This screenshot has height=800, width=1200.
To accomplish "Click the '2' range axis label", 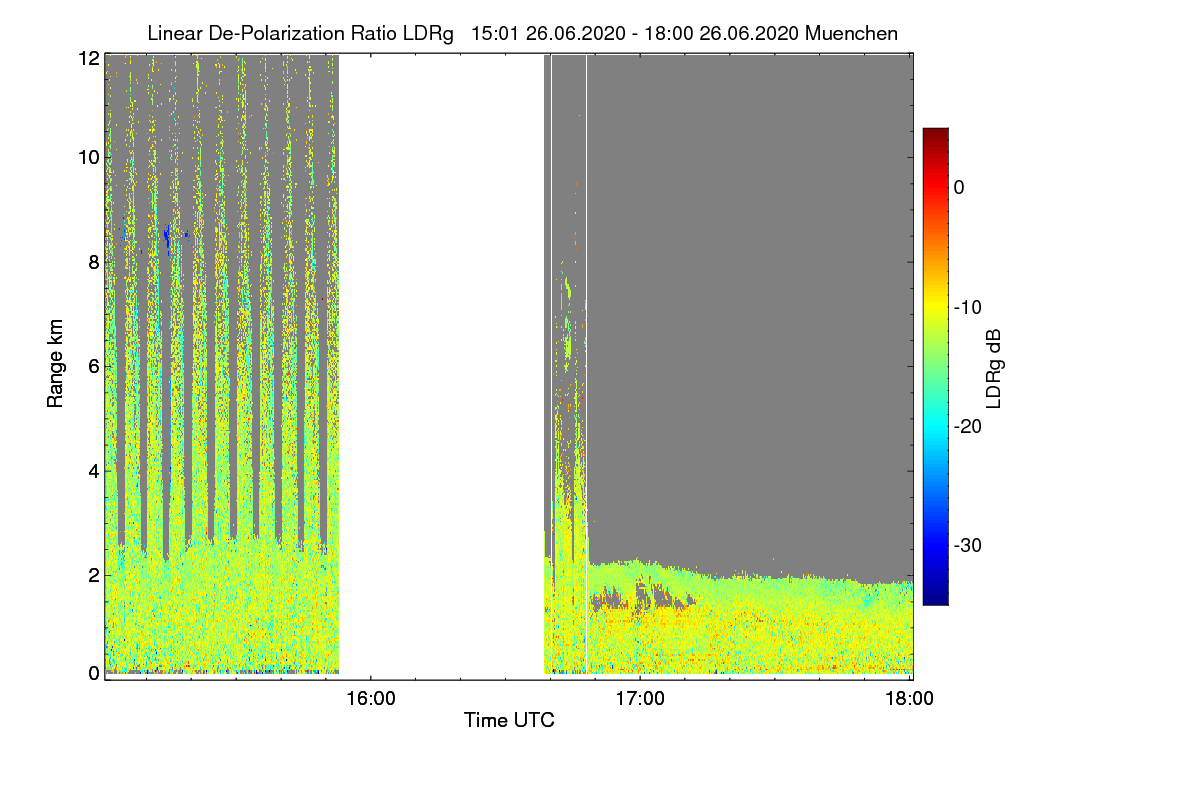I will pyautogui.click(x=93, y=575).
